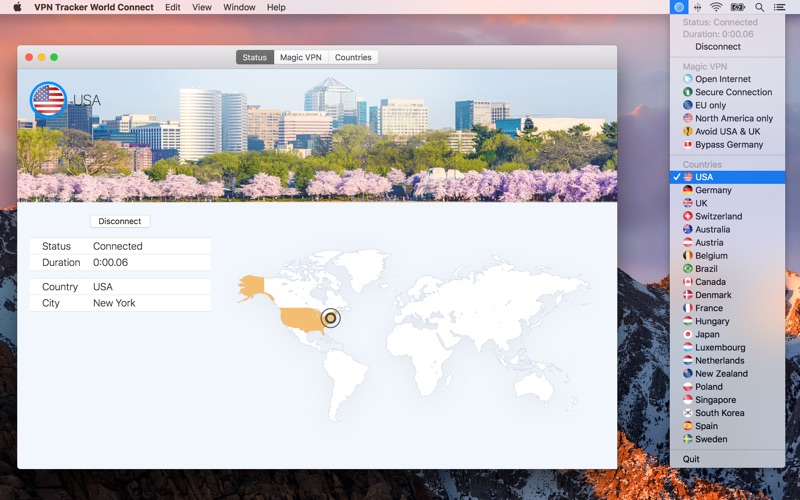Open the Edit menu
This screenshot has width=800, height=500.
pyautogui.click(x=172, y=7)
